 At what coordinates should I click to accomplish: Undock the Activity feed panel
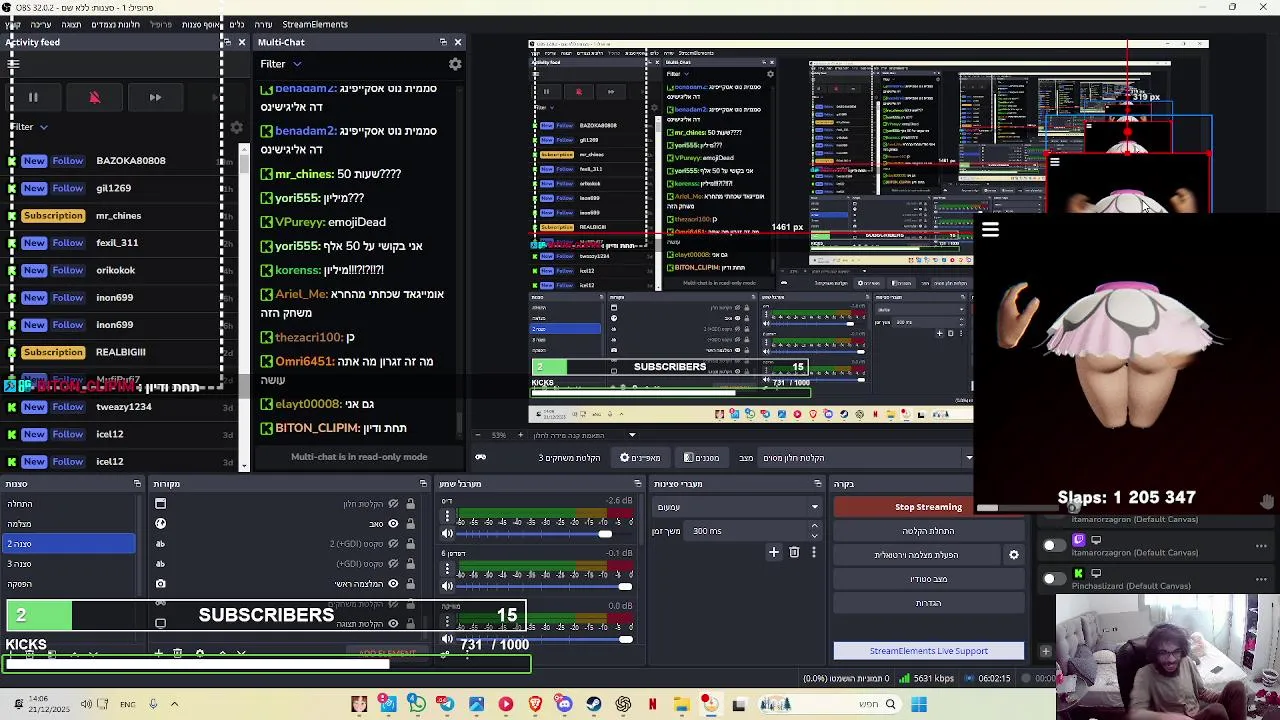coord(227,42)
